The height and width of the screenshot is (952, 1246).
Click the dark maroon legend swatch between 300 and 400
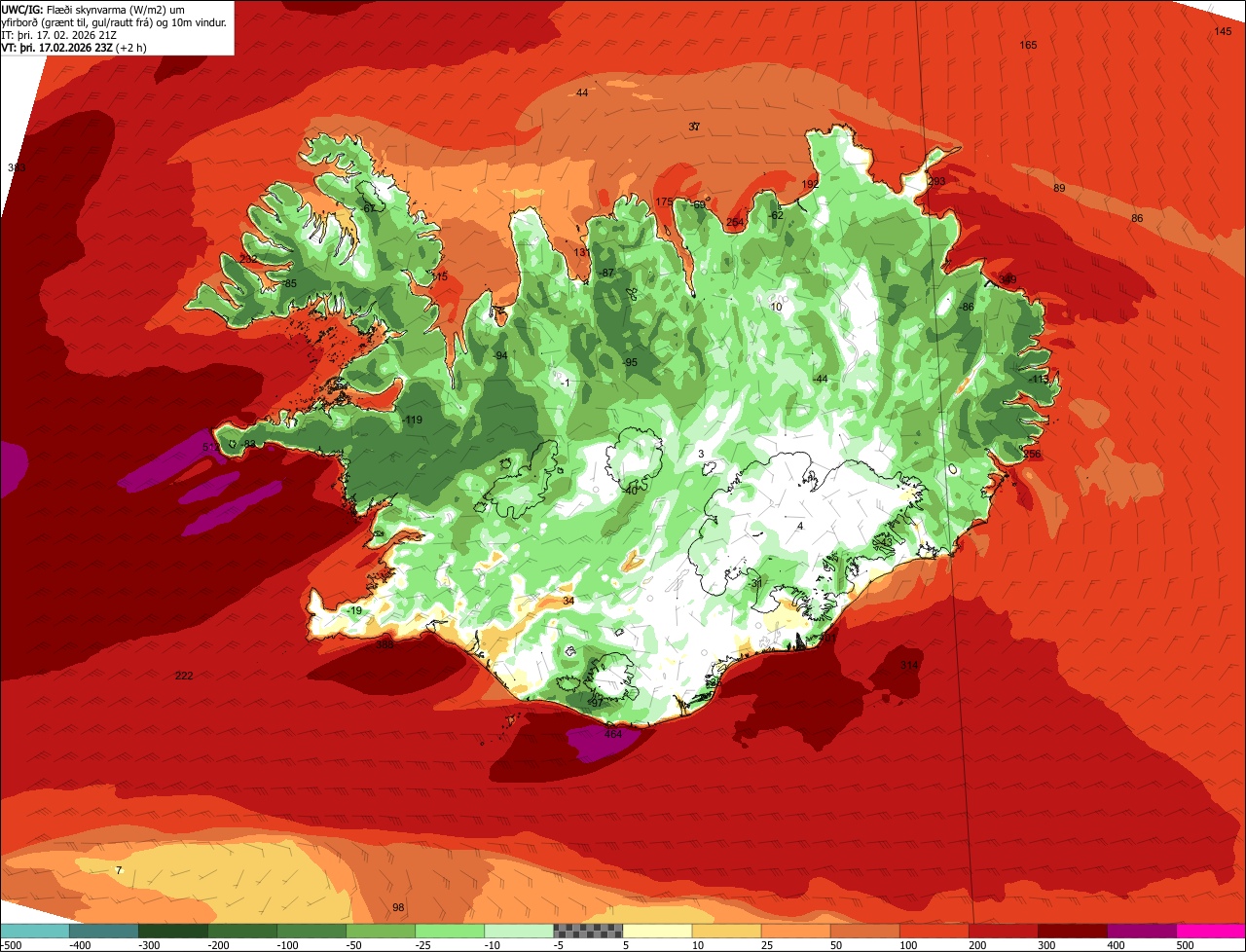[x=1073, y=931]
